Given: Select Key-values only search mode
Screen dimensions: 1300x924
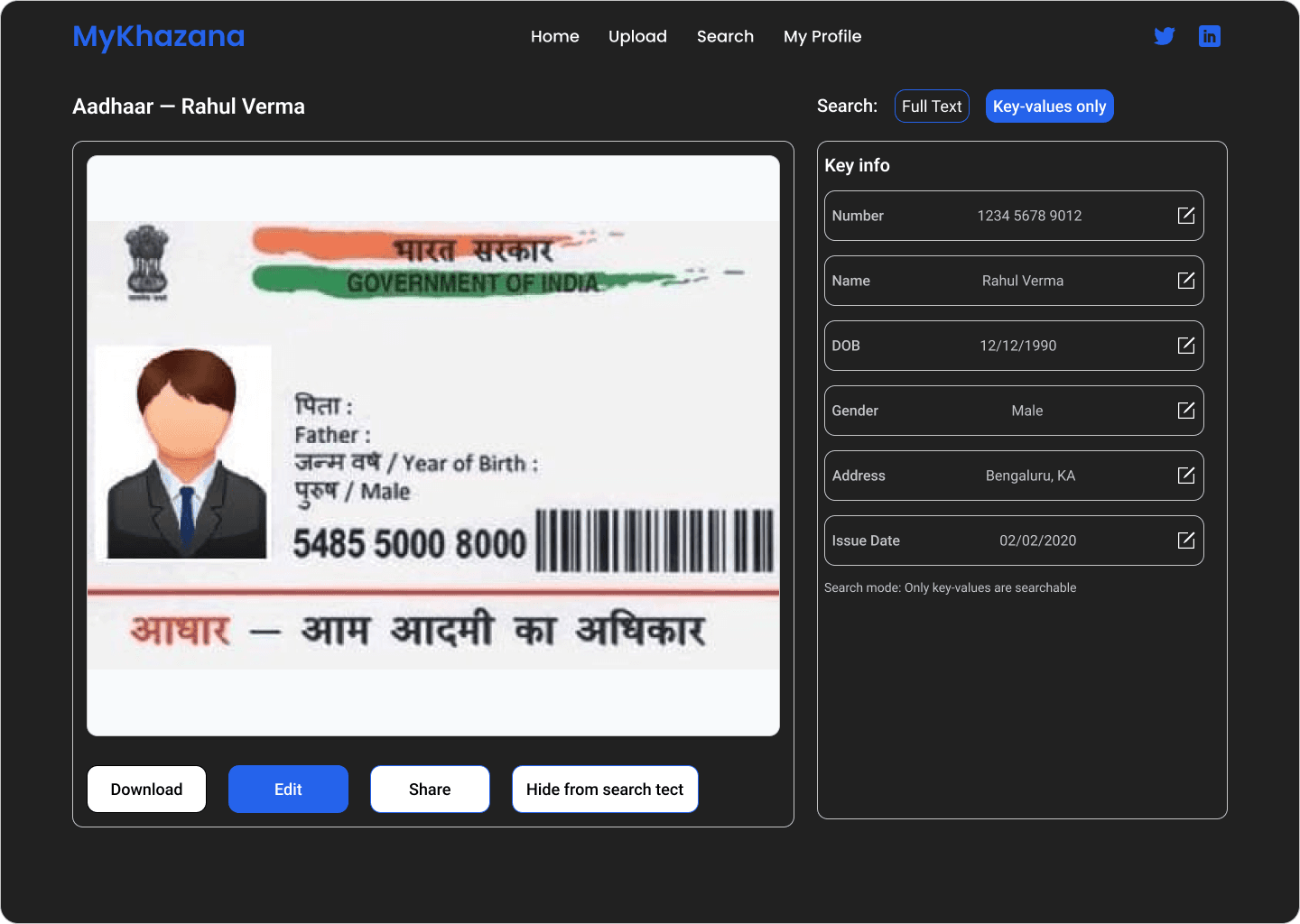Looking at the screenshot, I should pos(1049,106).
